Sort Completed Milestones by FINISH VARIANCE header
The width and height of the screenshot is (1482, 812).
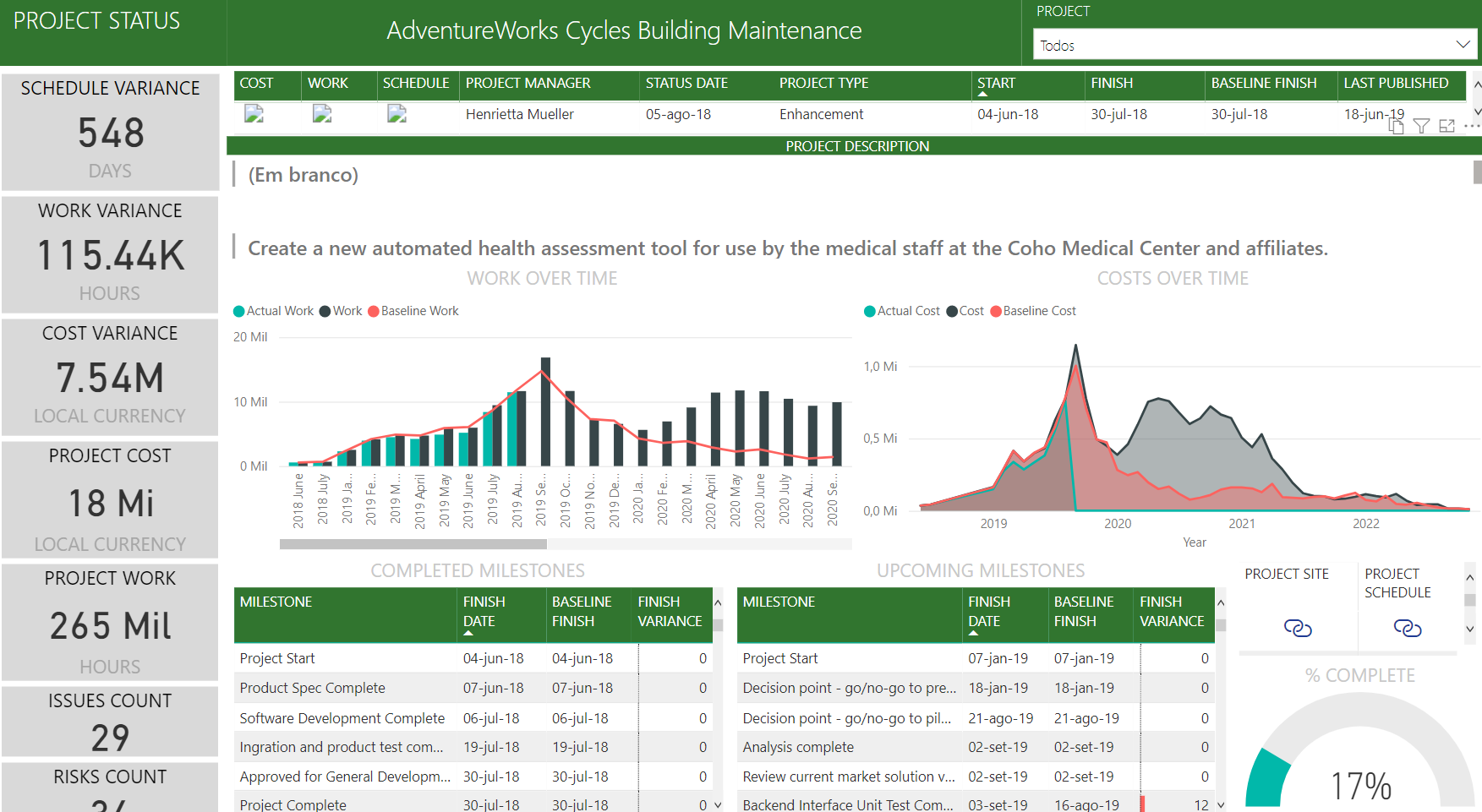point(670,611)
